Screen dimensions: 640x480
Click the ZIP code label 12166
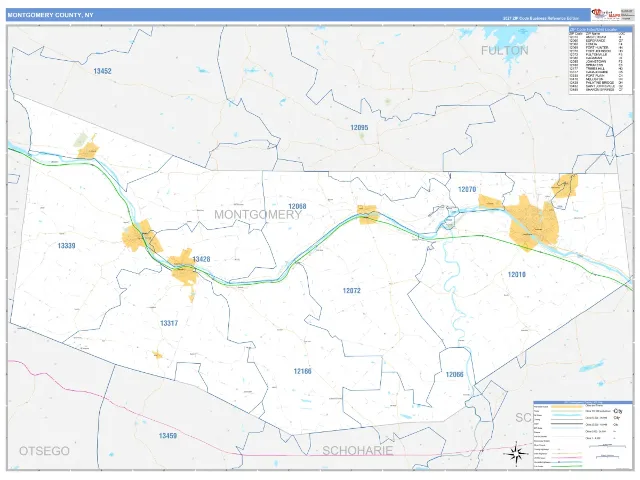(x=302, y=371)
